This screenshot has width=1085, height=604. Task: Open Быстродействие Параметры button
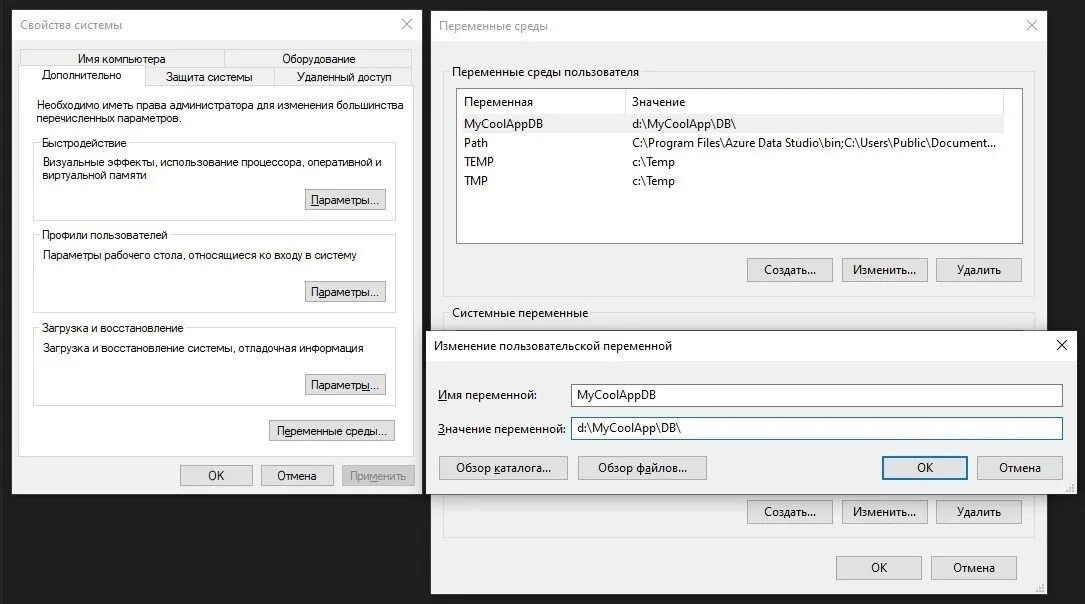pos(345,200)
